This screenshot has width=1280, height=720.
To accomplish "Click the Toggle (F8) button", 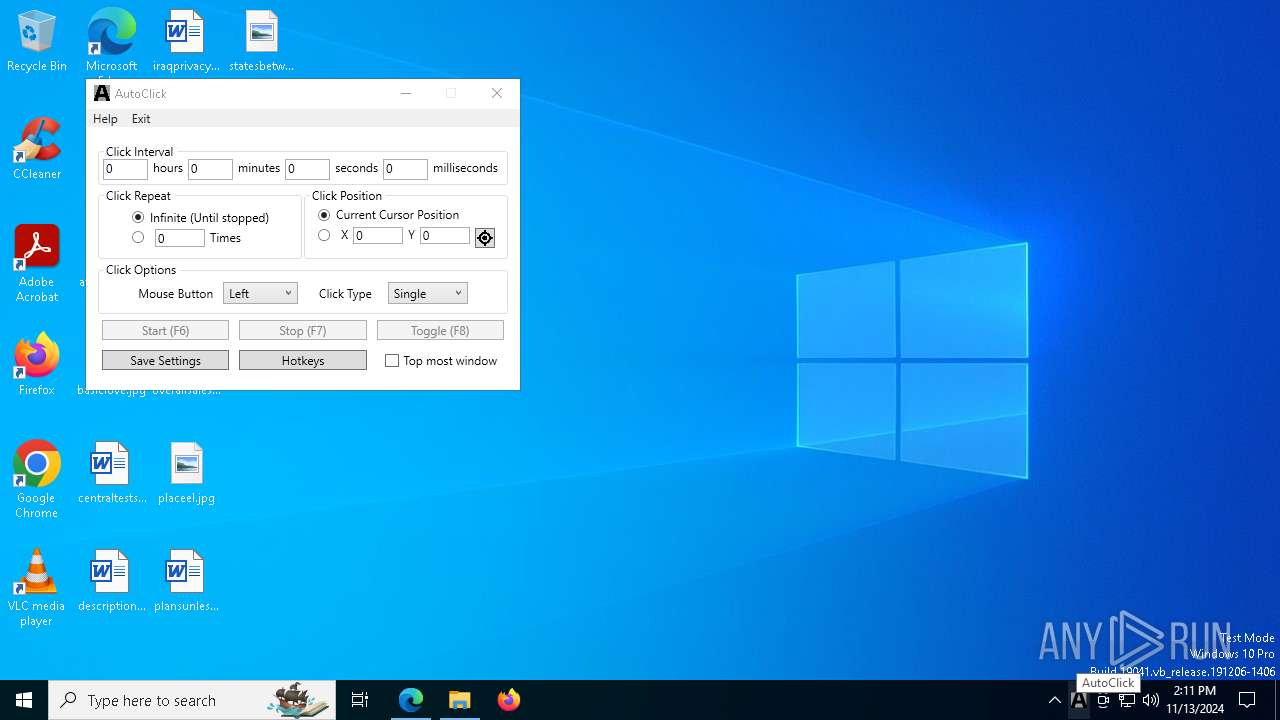I will pyautogui.click(x=440, y=331).
